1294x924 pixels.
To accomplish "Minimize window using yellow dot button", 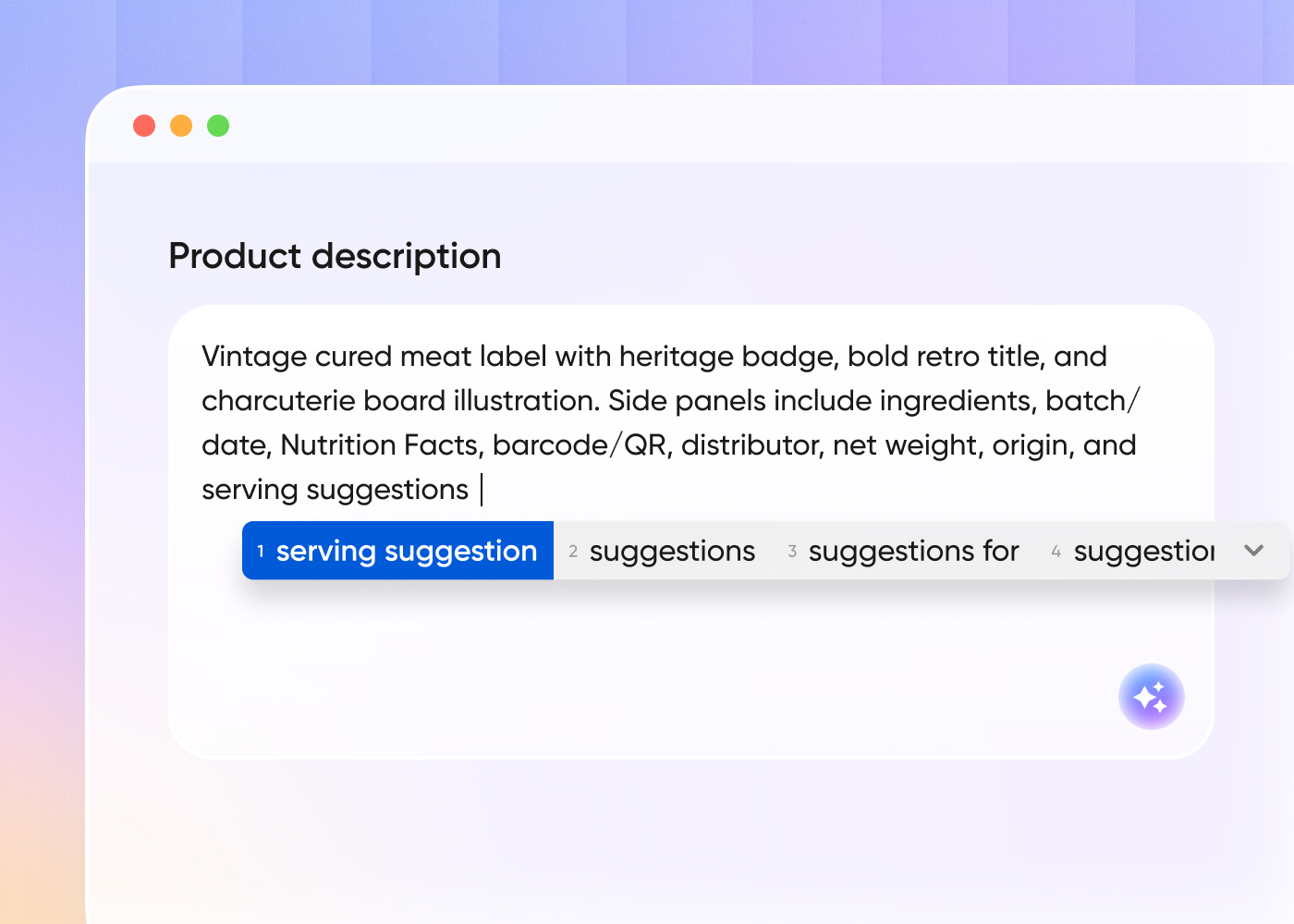I will 181,126.
